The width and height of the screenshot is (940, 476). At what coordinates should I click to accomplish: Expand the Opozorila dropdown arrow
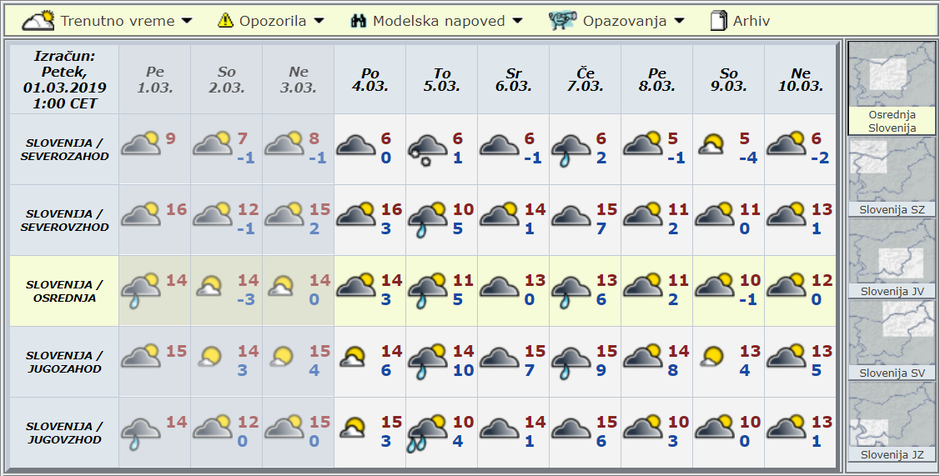click(319, 21)
